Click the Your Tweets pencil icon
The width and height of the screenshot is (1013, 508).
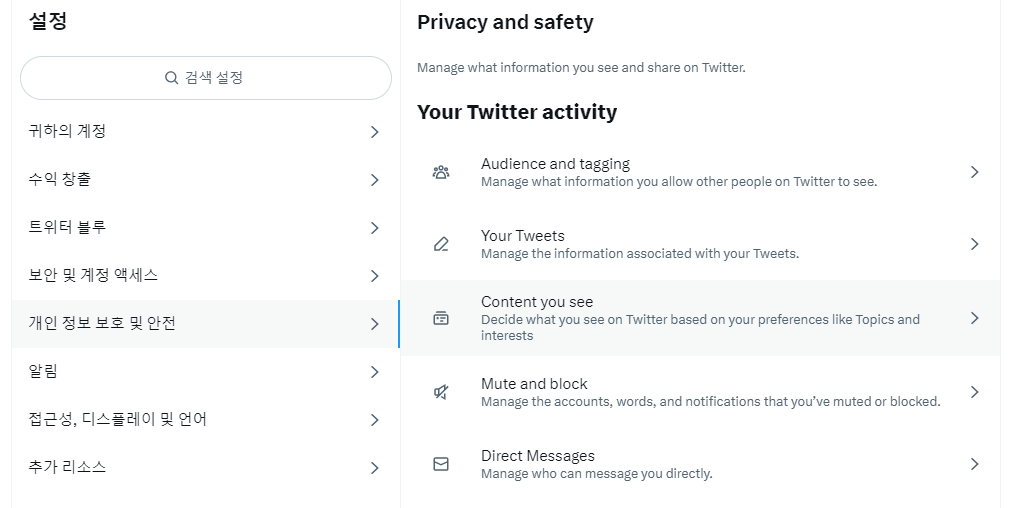[x=441, y=244]
